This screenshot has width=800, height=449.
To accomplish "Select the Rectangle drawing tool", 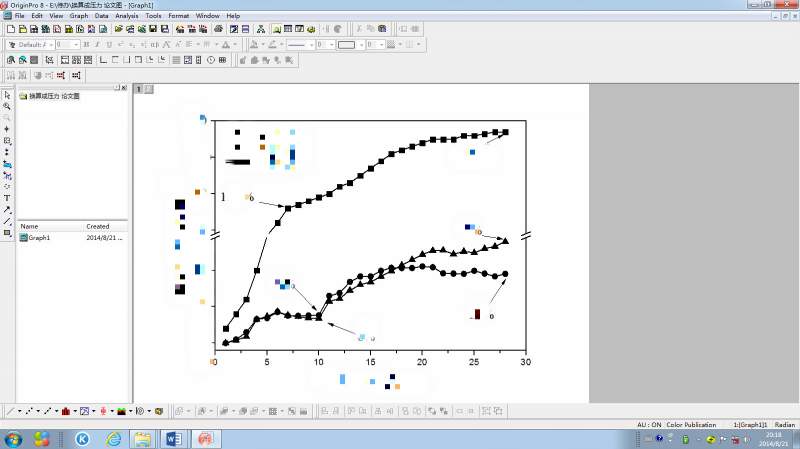I will pyautogui.click(x=7, y=233).
